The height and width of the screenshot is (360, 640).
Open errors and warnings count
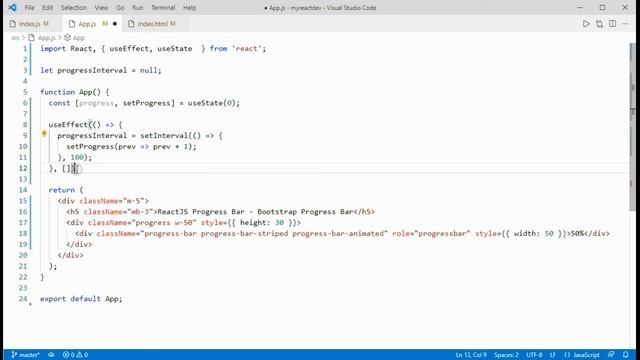click(x=76, y=355)
